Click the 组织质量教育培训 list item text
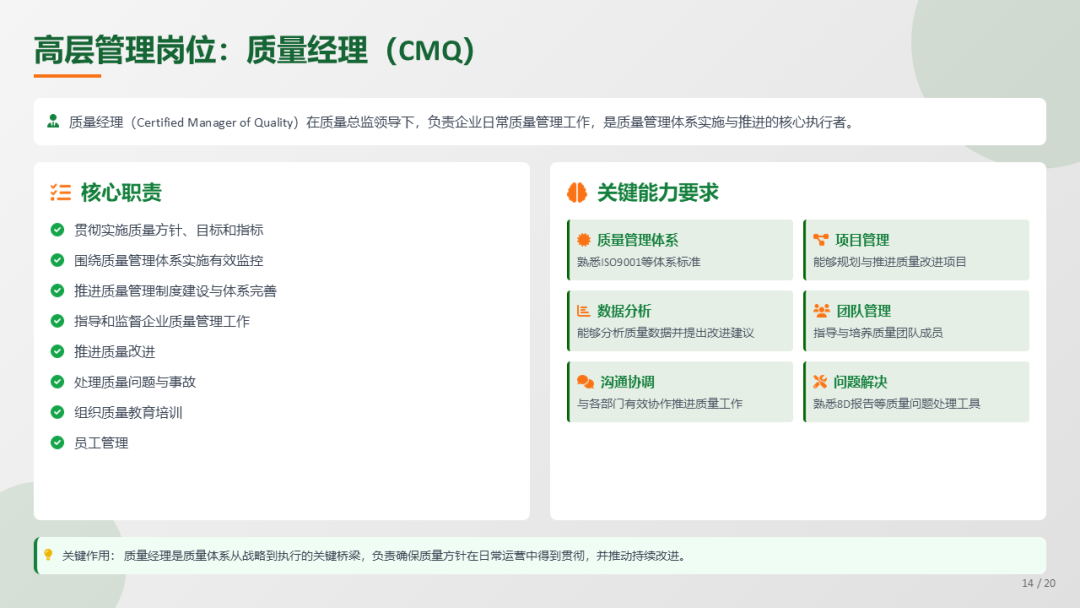 pos(128,413)
